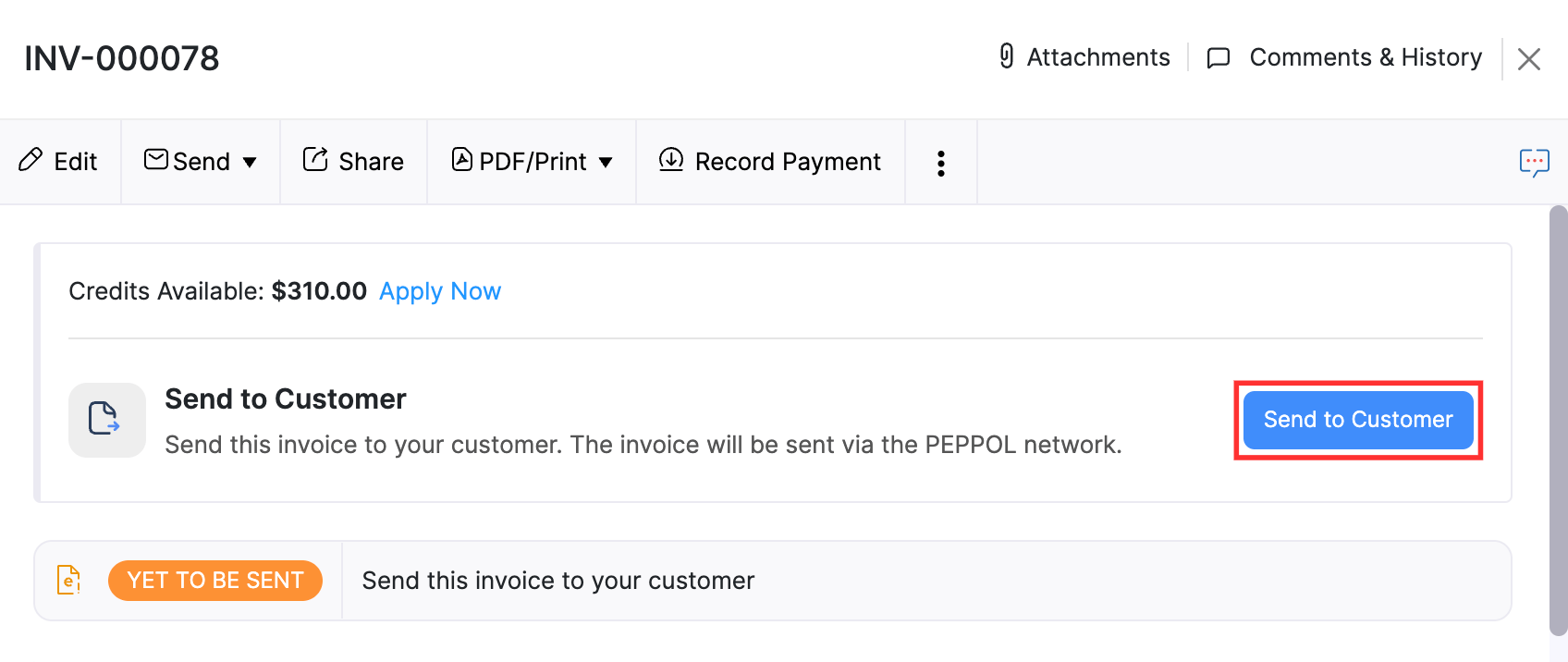The width and height of the screenshot is (1568, 662).
Task: Open Apply Now for available credits
Action: click(439, 290)
